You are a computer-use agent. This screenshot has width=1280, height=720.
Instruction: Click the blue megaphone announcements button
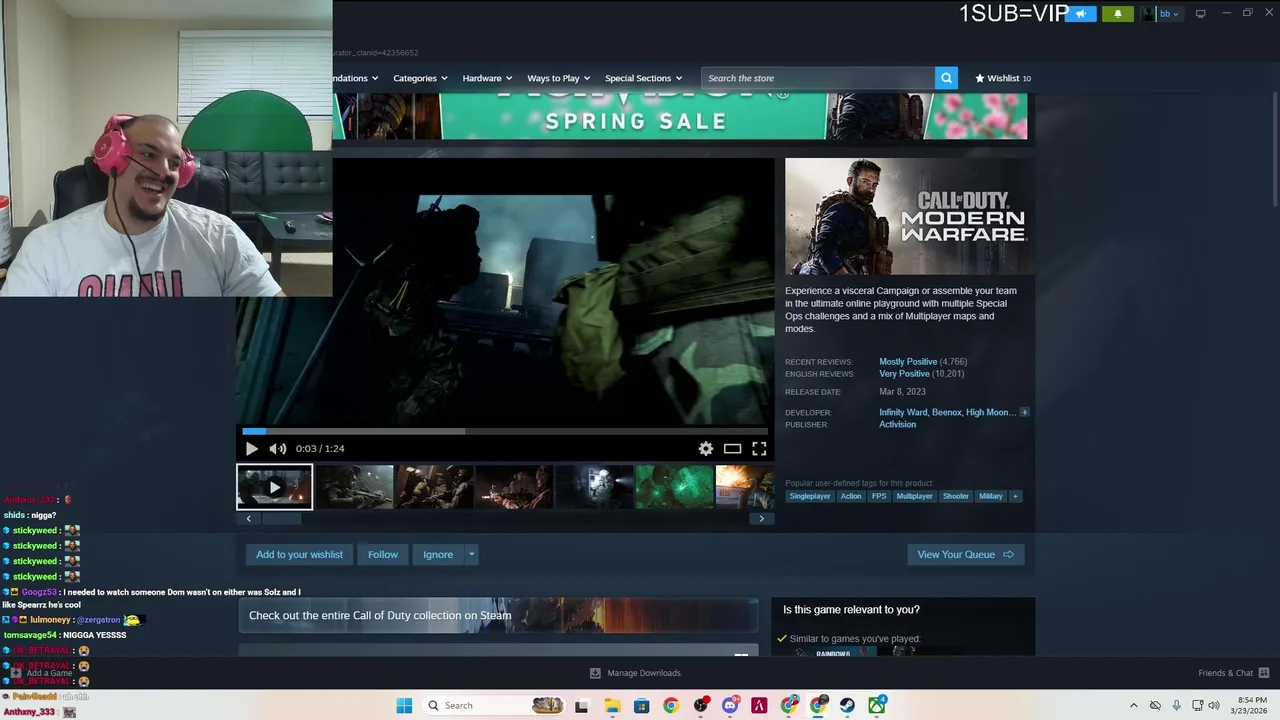click(1081, 14)
